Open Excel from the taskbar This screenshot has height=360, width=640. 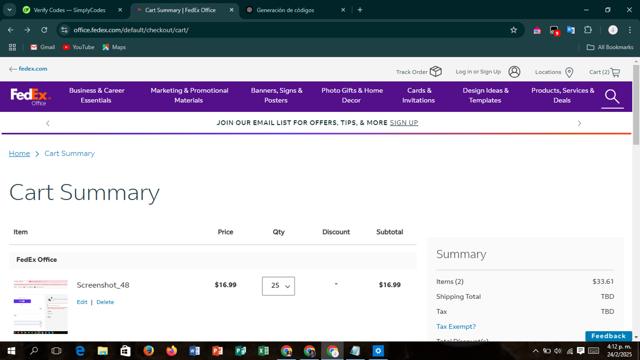[263, 351]
